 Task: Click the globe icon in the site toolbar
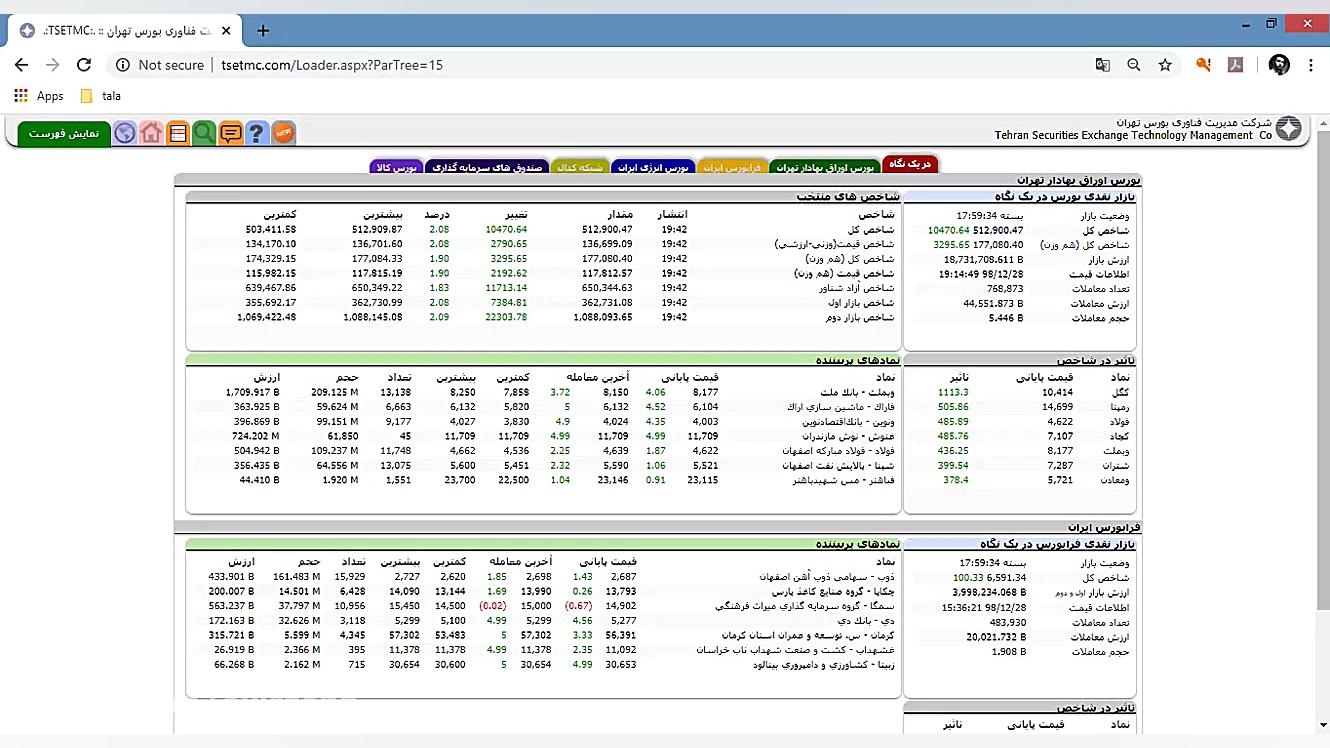125,133
